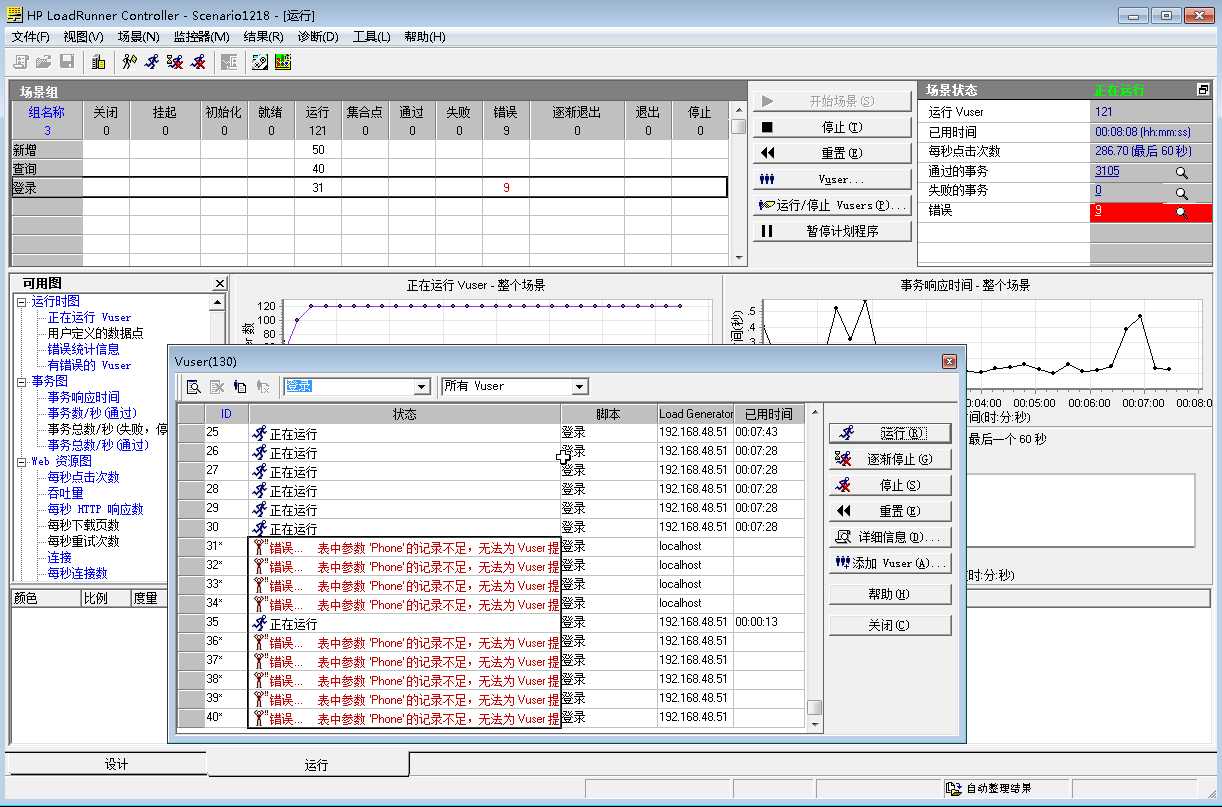The image size is (1222, 807).
Task: Open the 结果(R) menu
Action: point(263,37)
